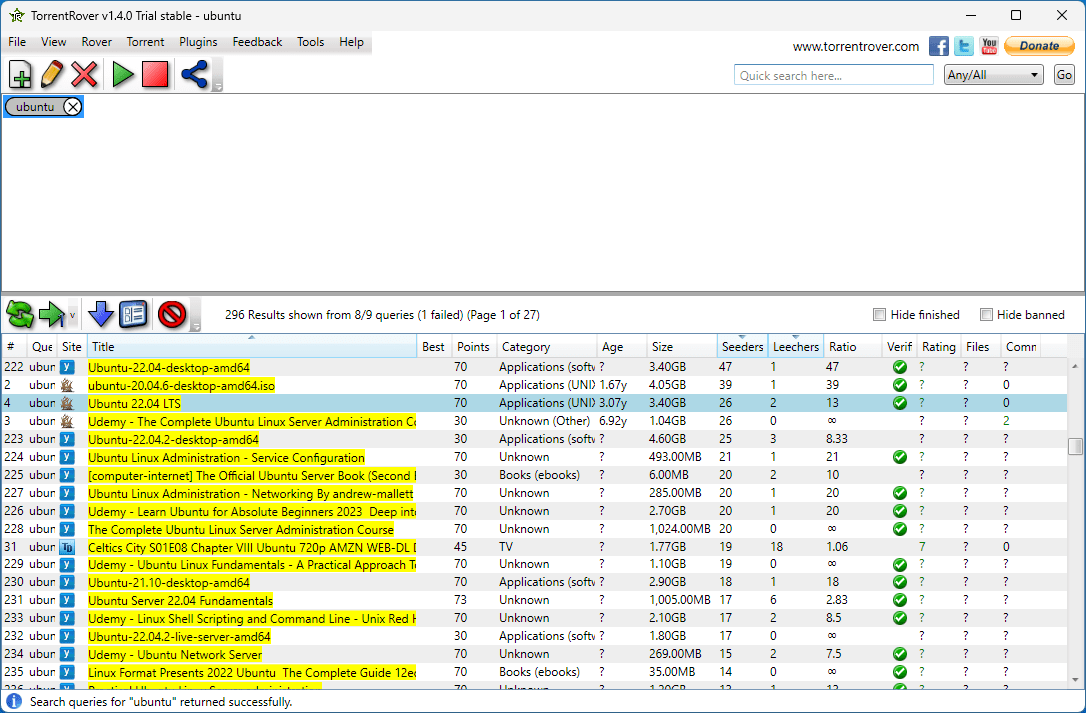Open the Torrent menu

(x=145, y=42)
